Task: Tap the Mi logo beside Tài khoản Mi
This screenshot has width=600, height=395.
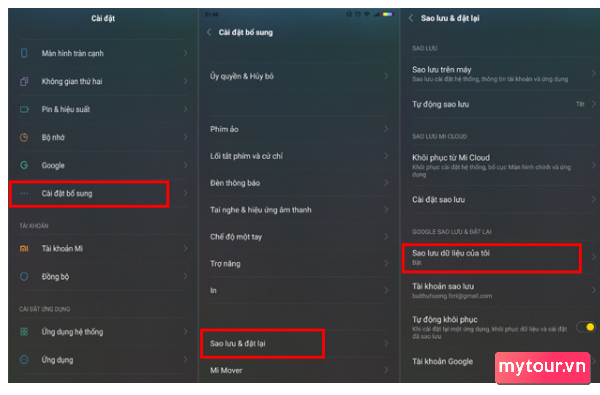Action: click(x=24, y=249)
